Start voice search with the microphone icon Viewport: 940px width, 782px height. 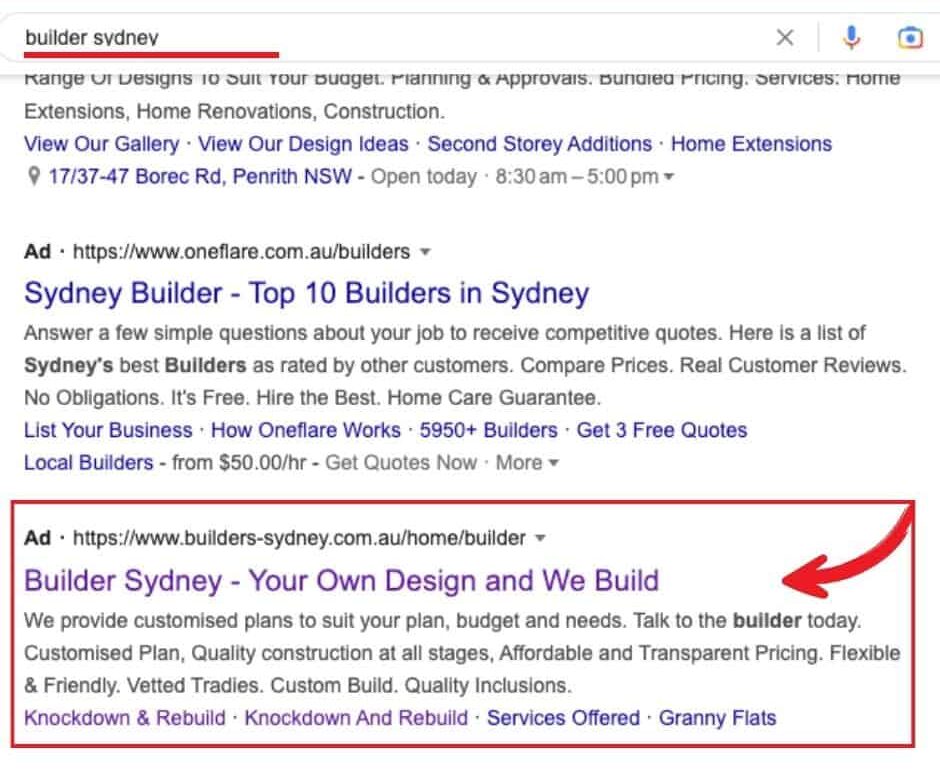pos(851,38)
